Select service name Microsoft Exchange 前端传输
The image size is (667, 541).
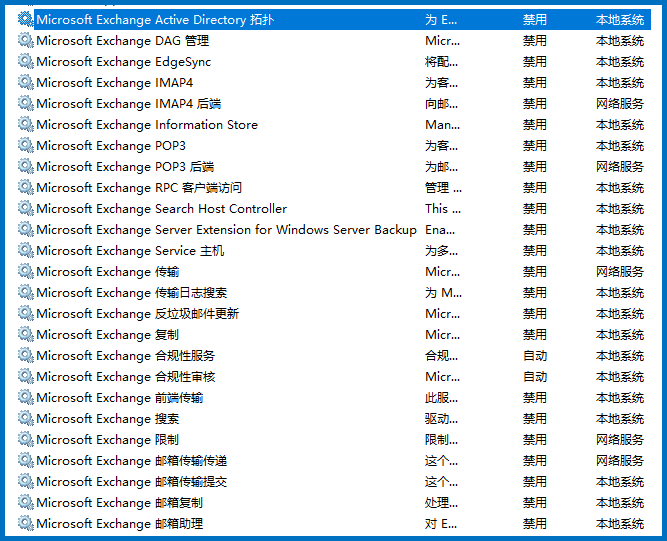click(120, 398)
